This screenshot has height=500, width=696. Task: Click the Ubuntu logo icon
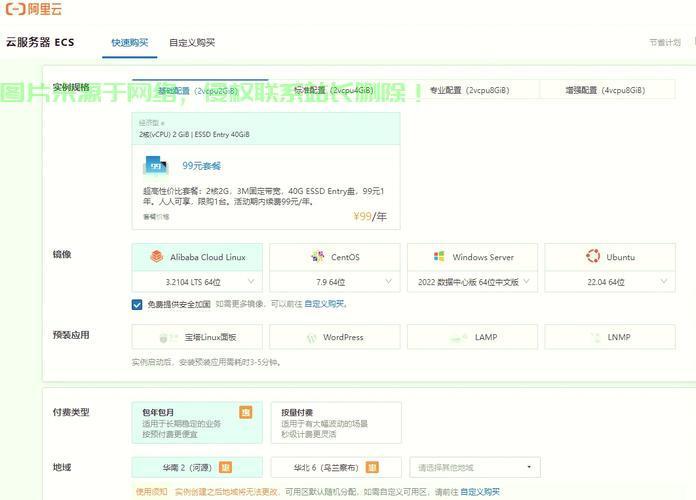click(593, 256)
